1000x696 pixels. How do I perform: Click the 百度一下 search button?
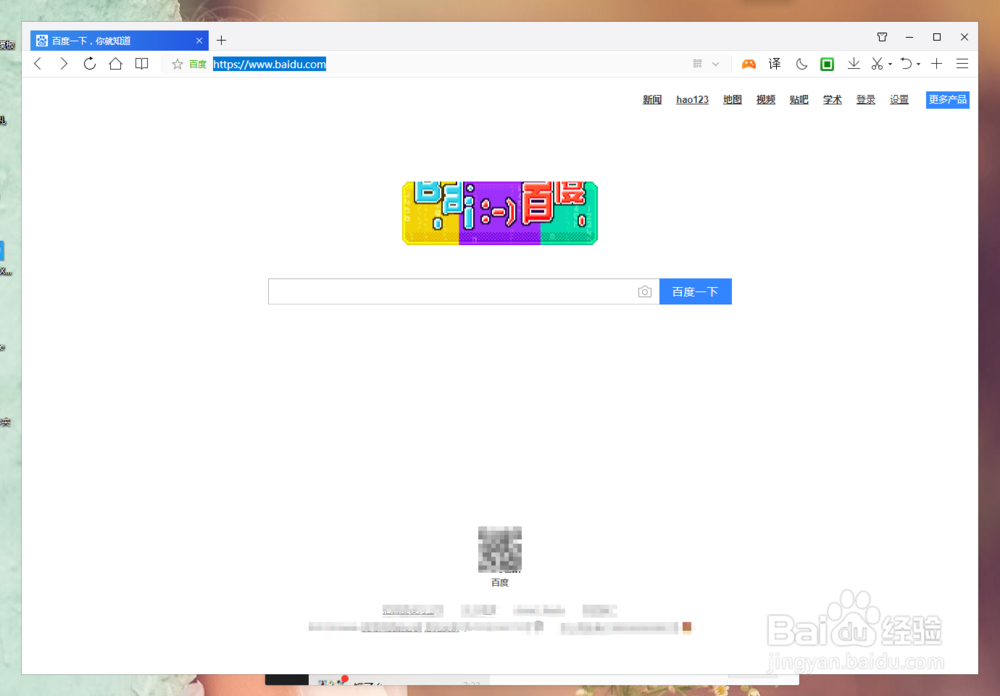coord(695,292)
